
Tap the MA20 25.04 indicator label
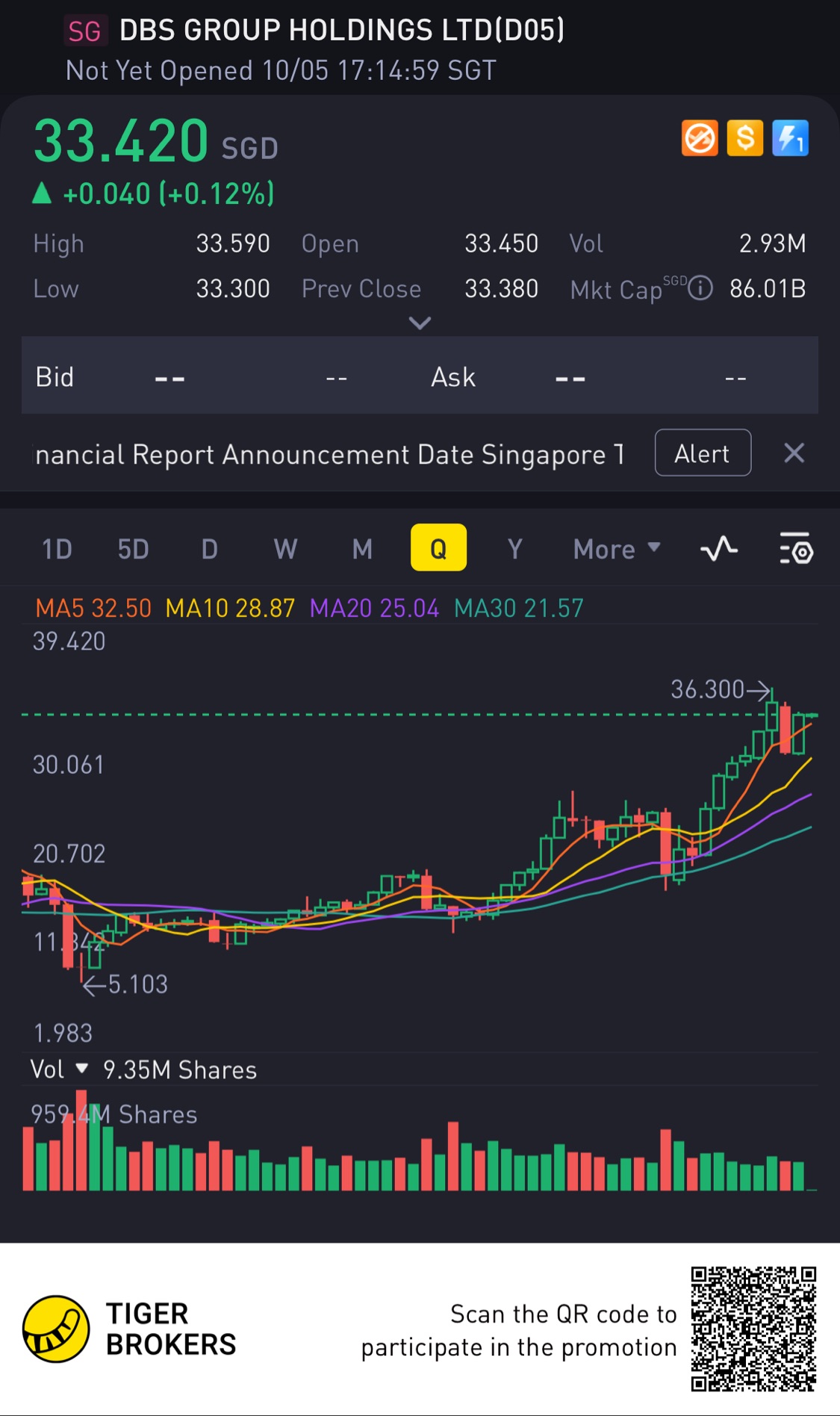pyautogui.click(x=374, y=608)
